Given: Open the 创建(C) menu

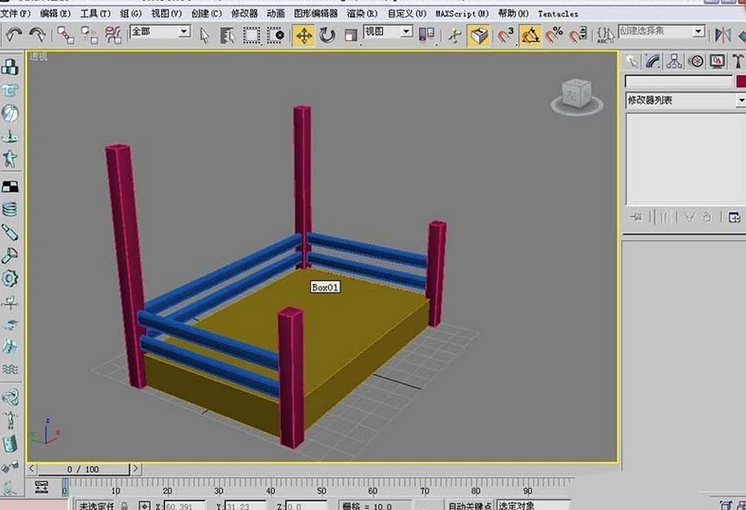Looking at the screenshot, I should click(x=206, y=13).
